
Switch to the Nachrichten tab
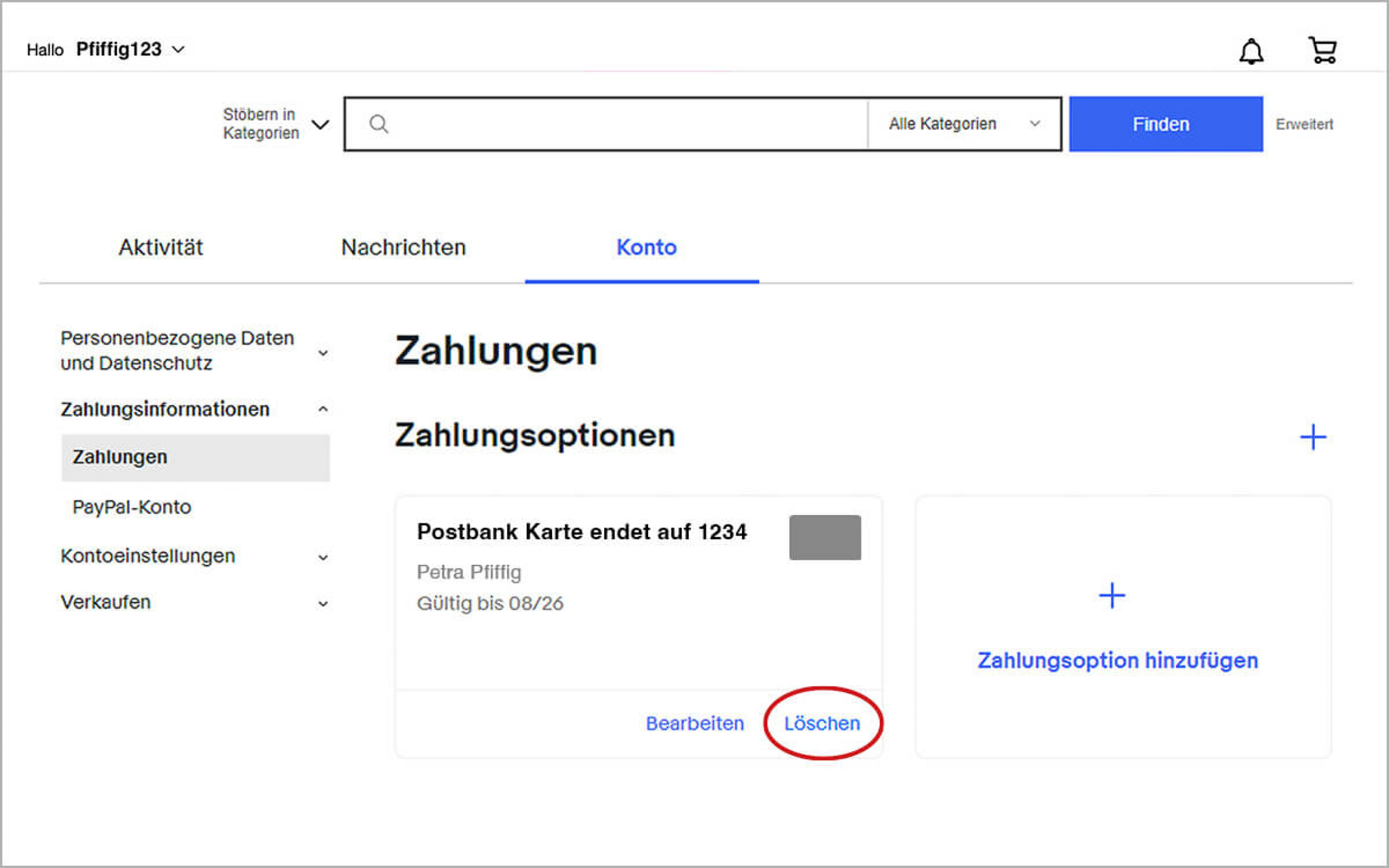point(403,247)
